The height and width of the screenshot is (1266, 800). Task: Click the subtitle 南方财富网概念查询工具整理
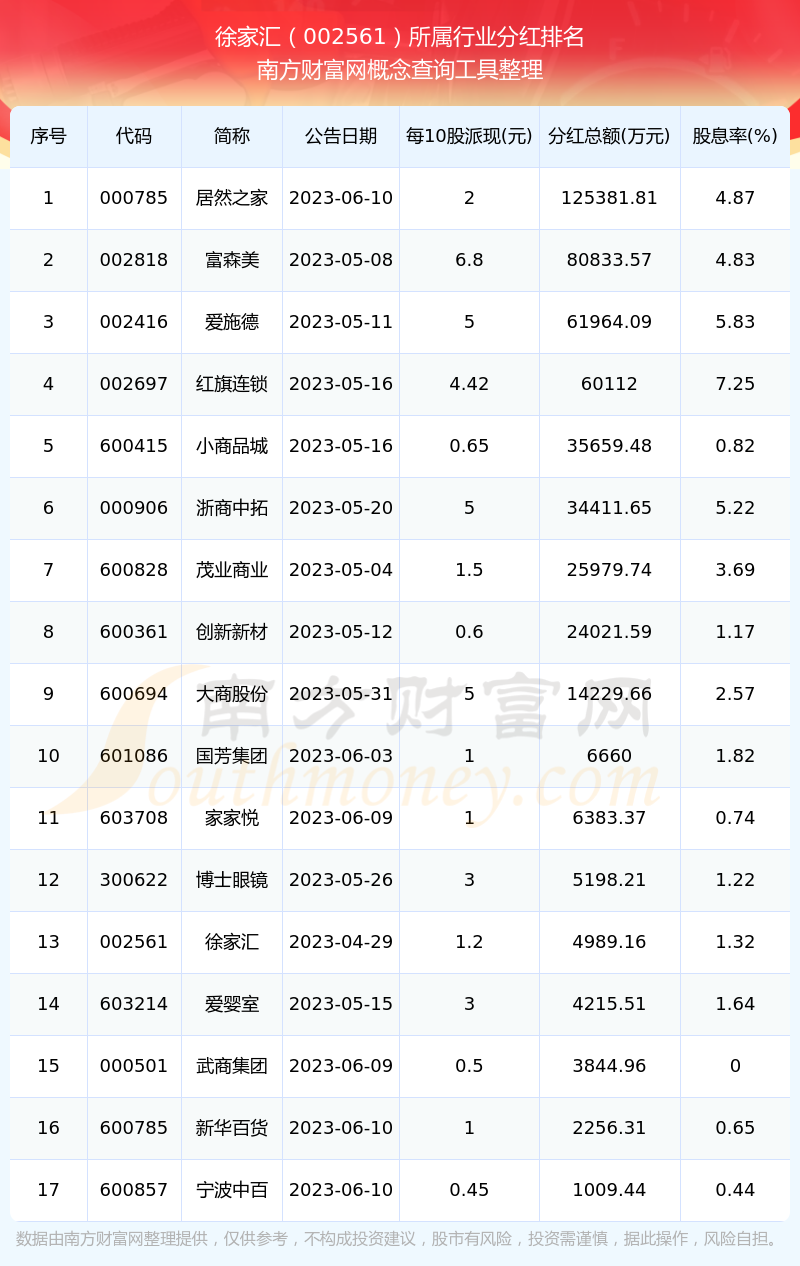(400, 70)
